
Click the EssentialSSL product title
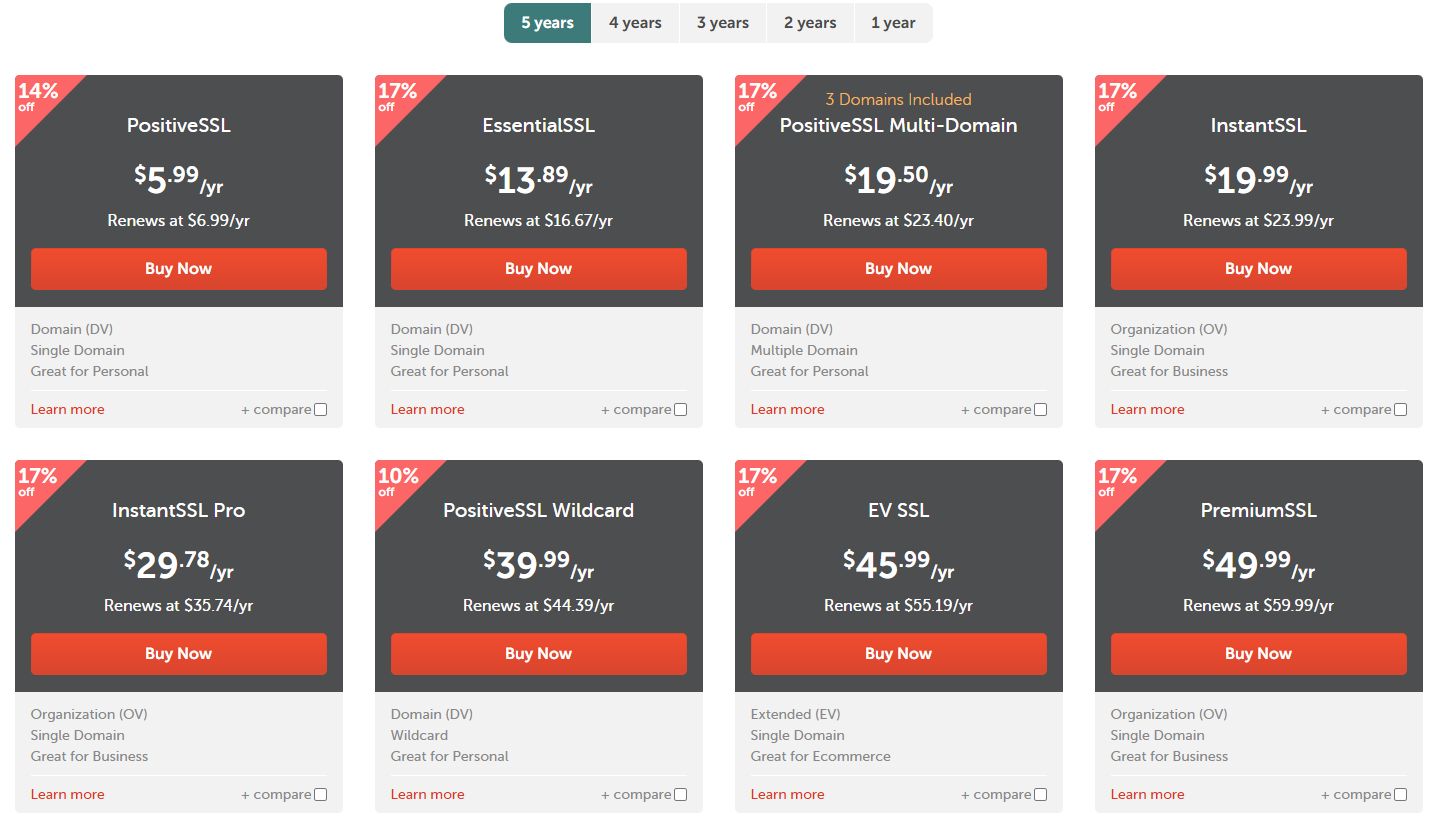point(539,125)
